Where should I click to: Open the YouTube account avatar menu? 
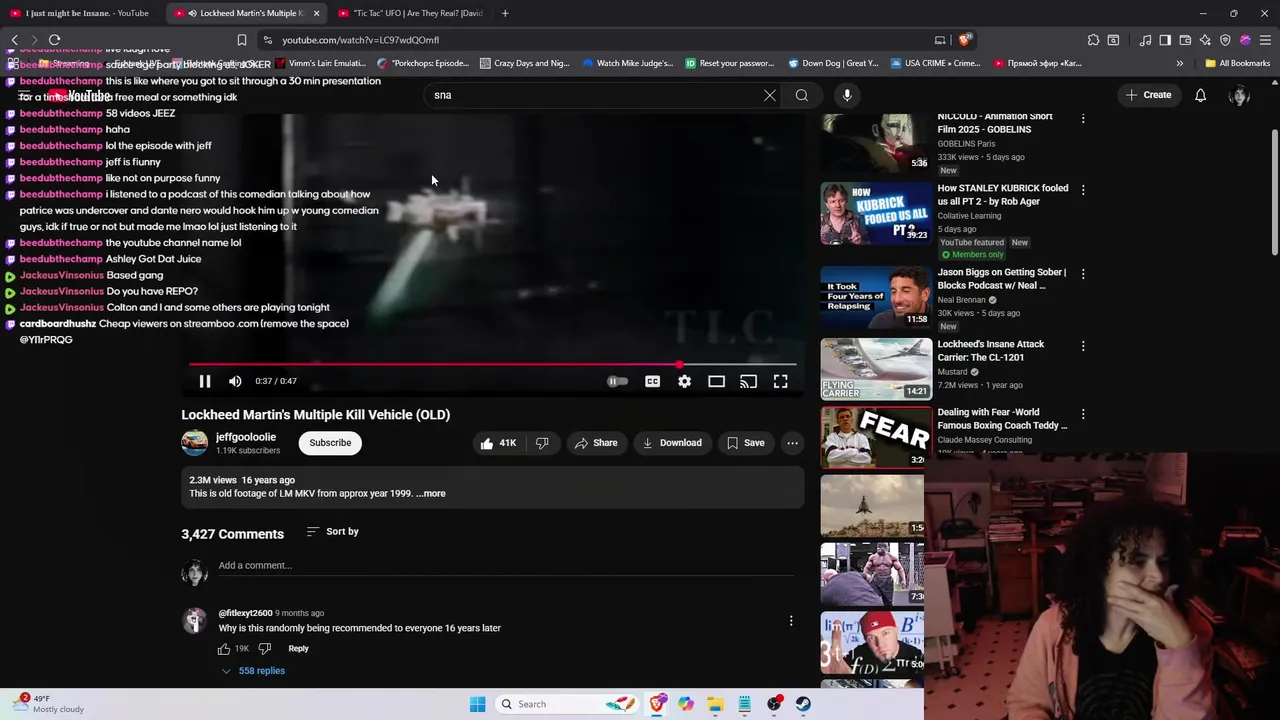pyautogui.click(x=1240, y=95)
